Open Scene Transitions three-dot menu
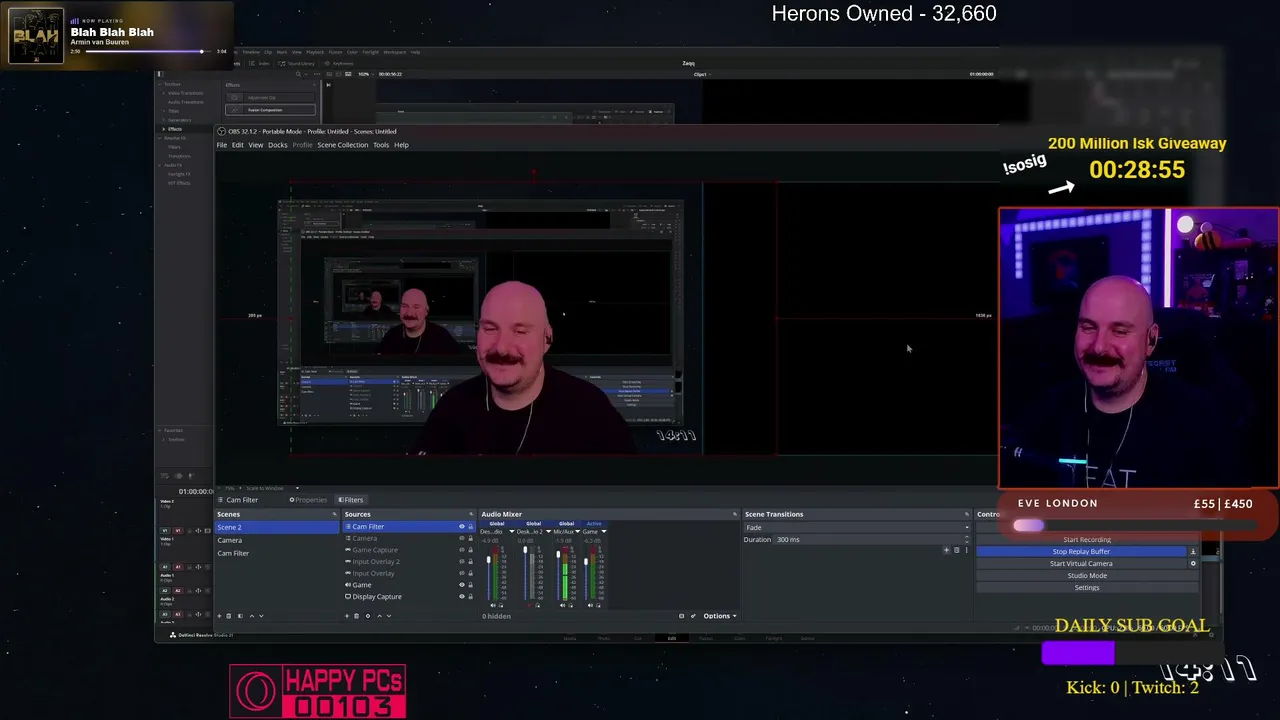Viewport: 1280px width, 720px height. point(966,550)
